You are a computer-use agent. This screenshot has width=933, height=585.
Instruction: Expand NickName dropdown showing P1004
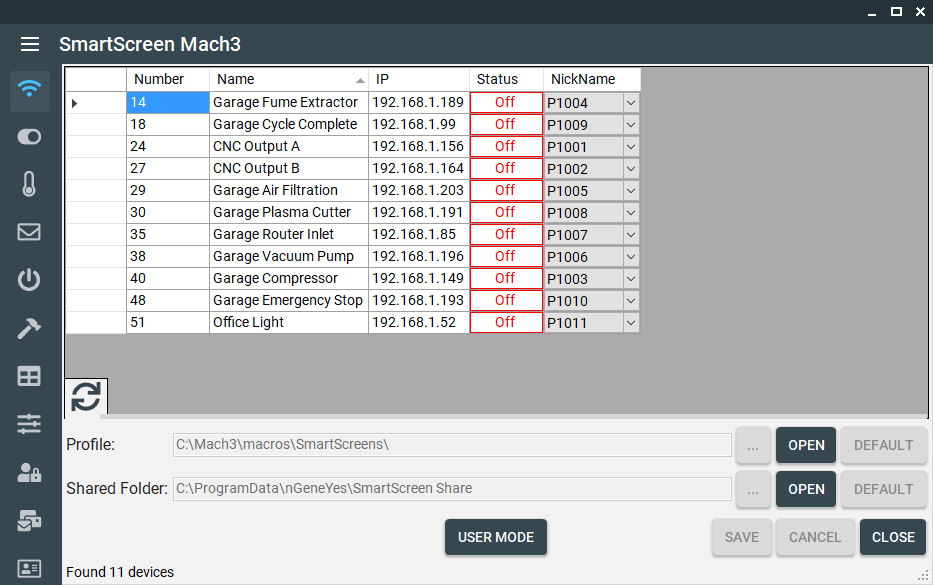(x=631, y=102)
